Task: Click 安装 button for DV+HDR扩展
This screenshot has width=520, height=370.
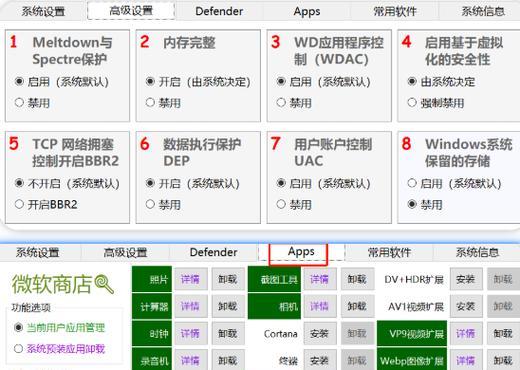Action: 466,279
